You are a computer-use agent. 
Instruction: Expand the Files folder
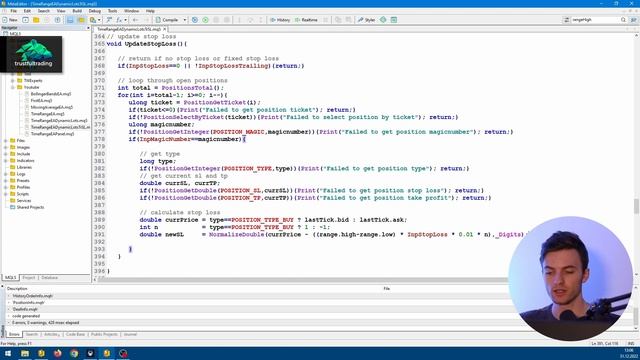pos(6,141)
